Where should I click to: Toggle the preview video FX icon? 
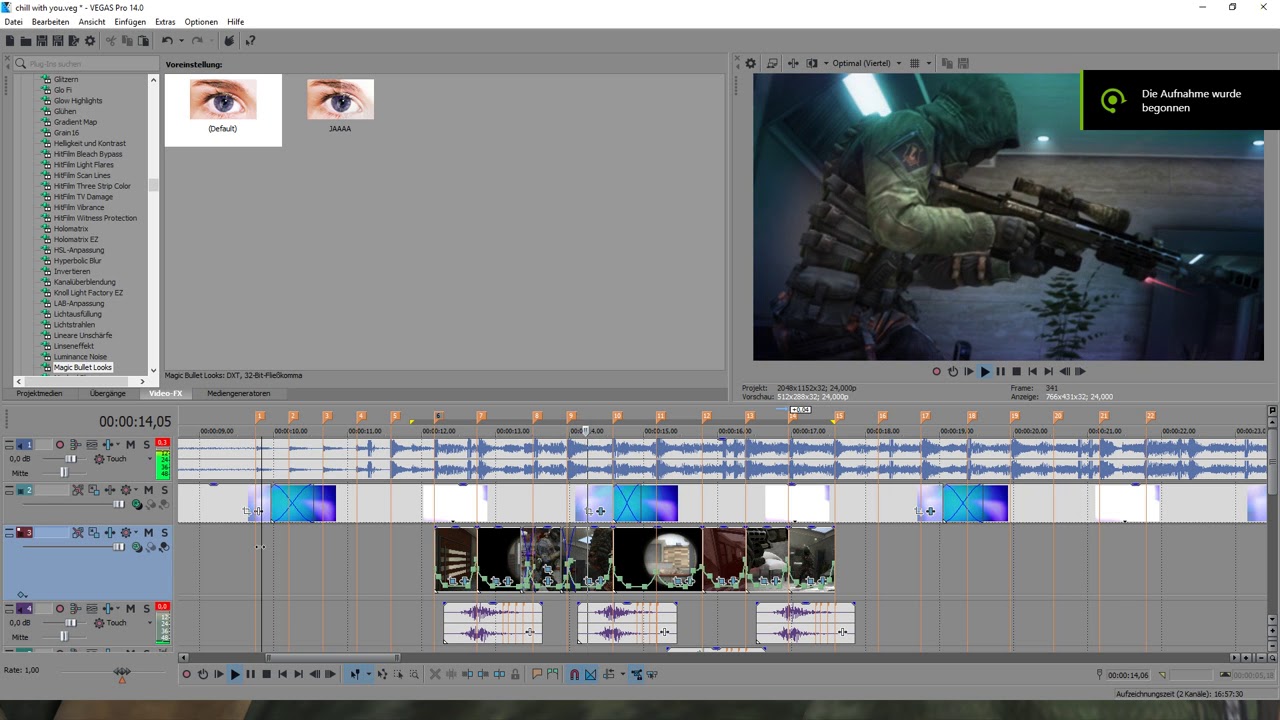(x=793, y=63)
